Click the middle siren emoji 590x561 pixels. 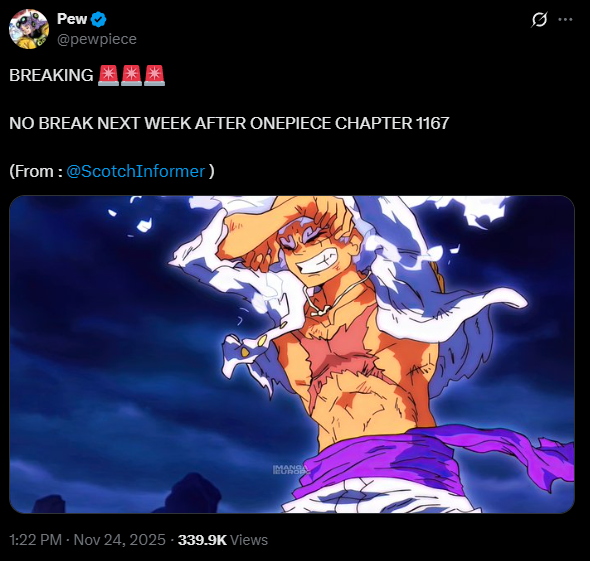click(x=131, y=75)
